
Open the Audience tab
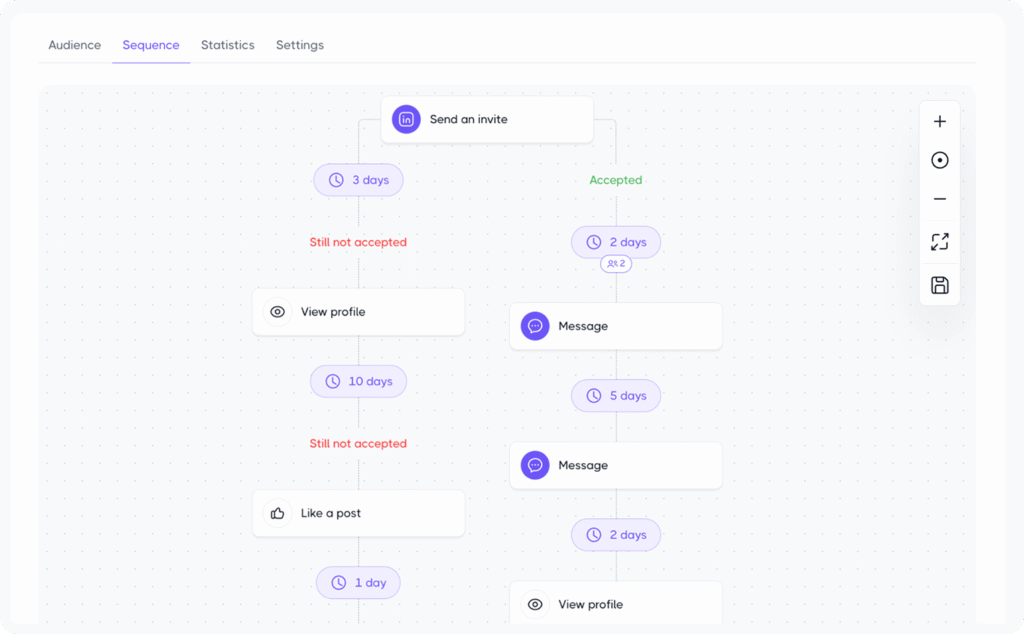tap(75, 45)
